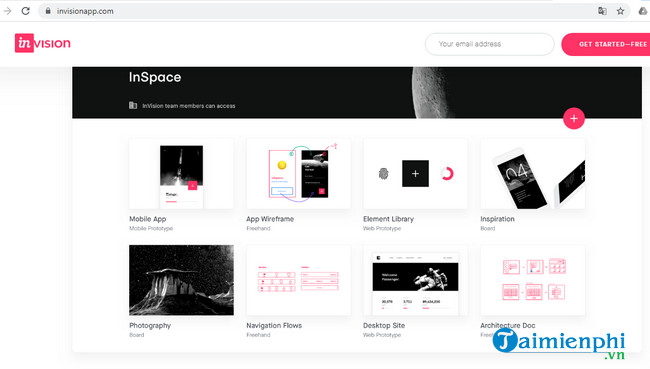
Task: Open the App Wireframe thumbnail
Action: (298, 174)
